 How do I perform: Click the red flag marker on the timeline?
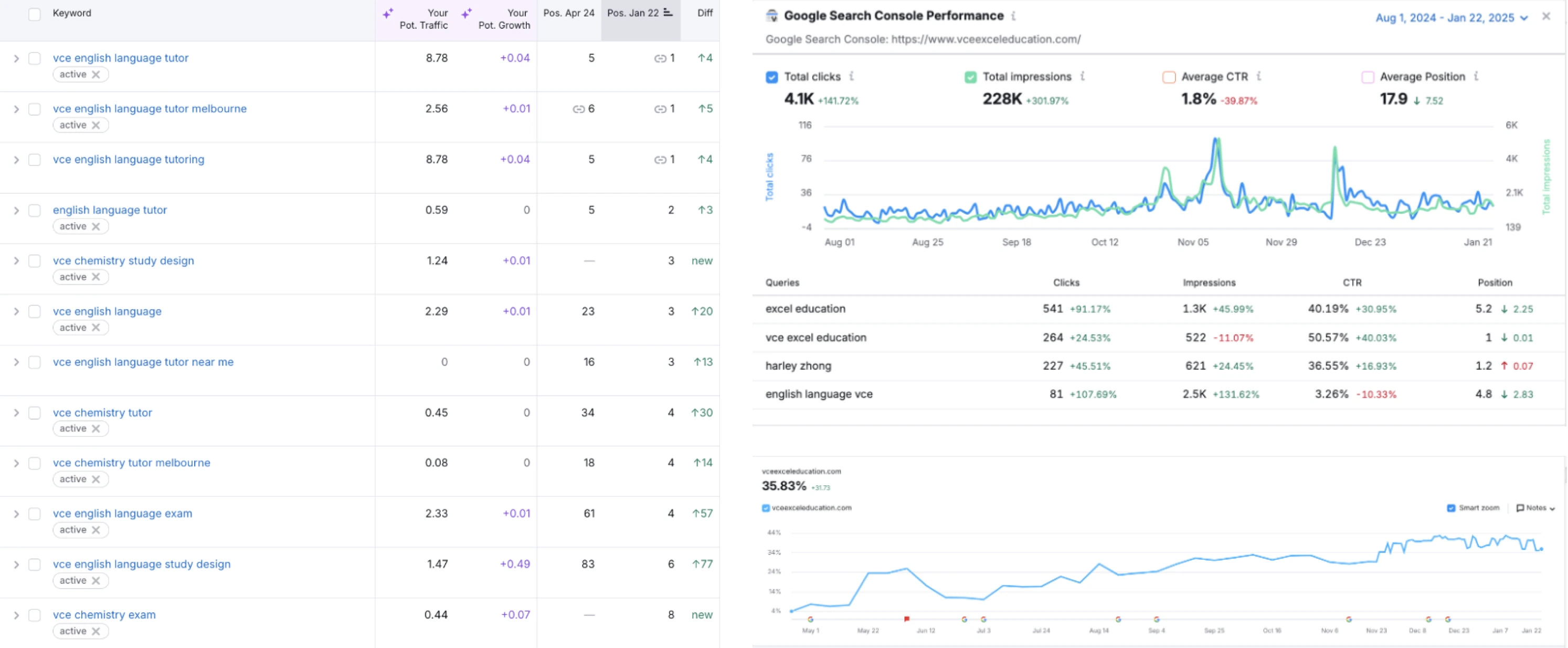[x=907, y=619]
